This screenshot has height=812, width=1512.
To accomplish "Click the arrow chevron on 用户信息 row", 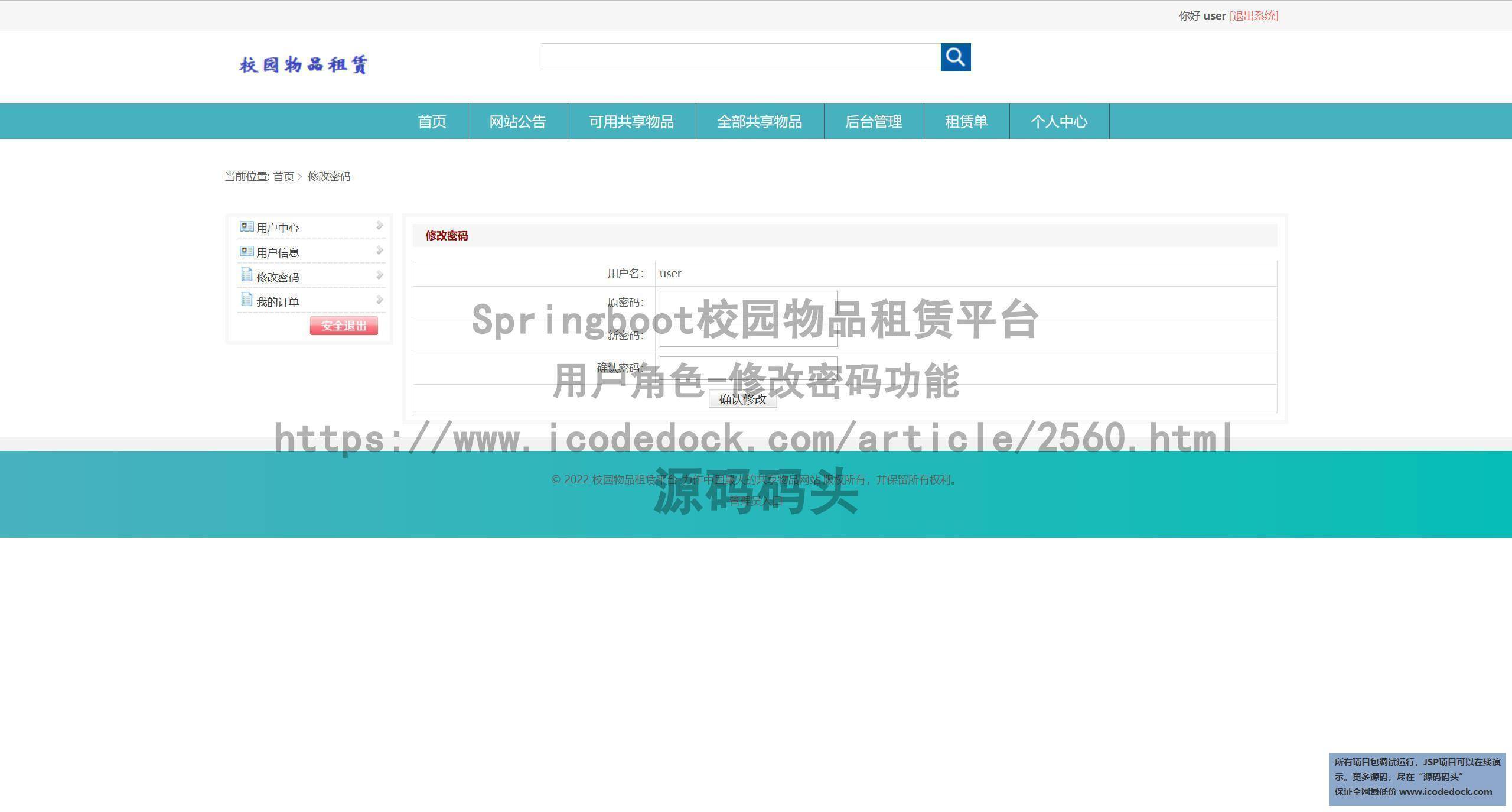I will (x=379, y=251).
